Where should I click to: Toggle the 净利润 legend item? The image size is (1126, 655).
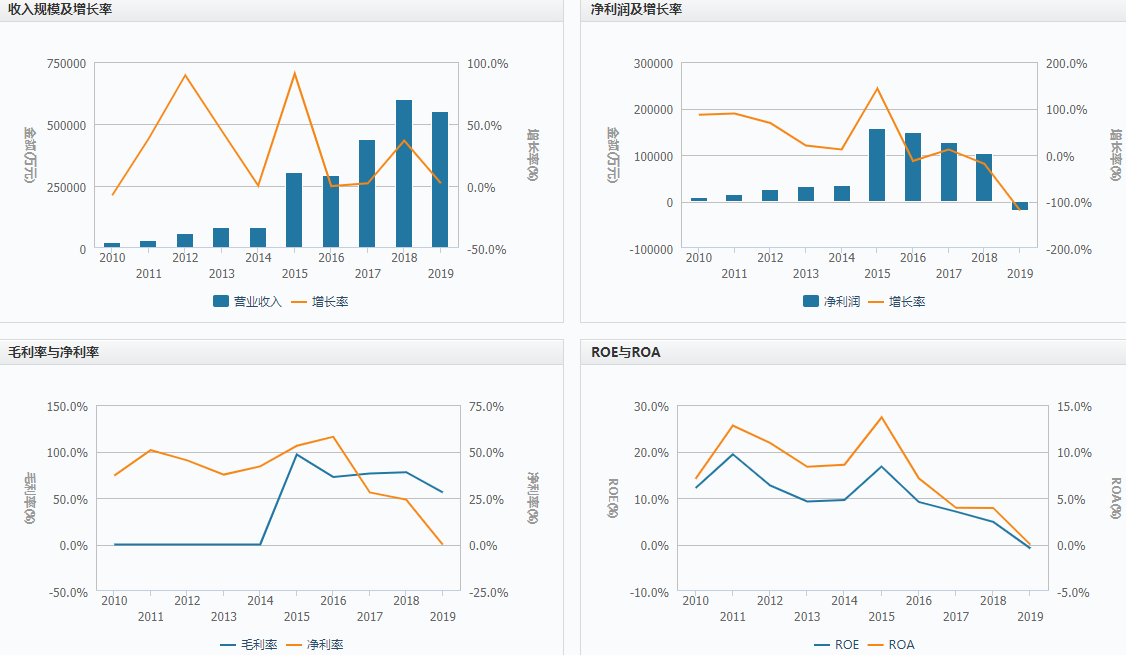(x=831, y=301)
